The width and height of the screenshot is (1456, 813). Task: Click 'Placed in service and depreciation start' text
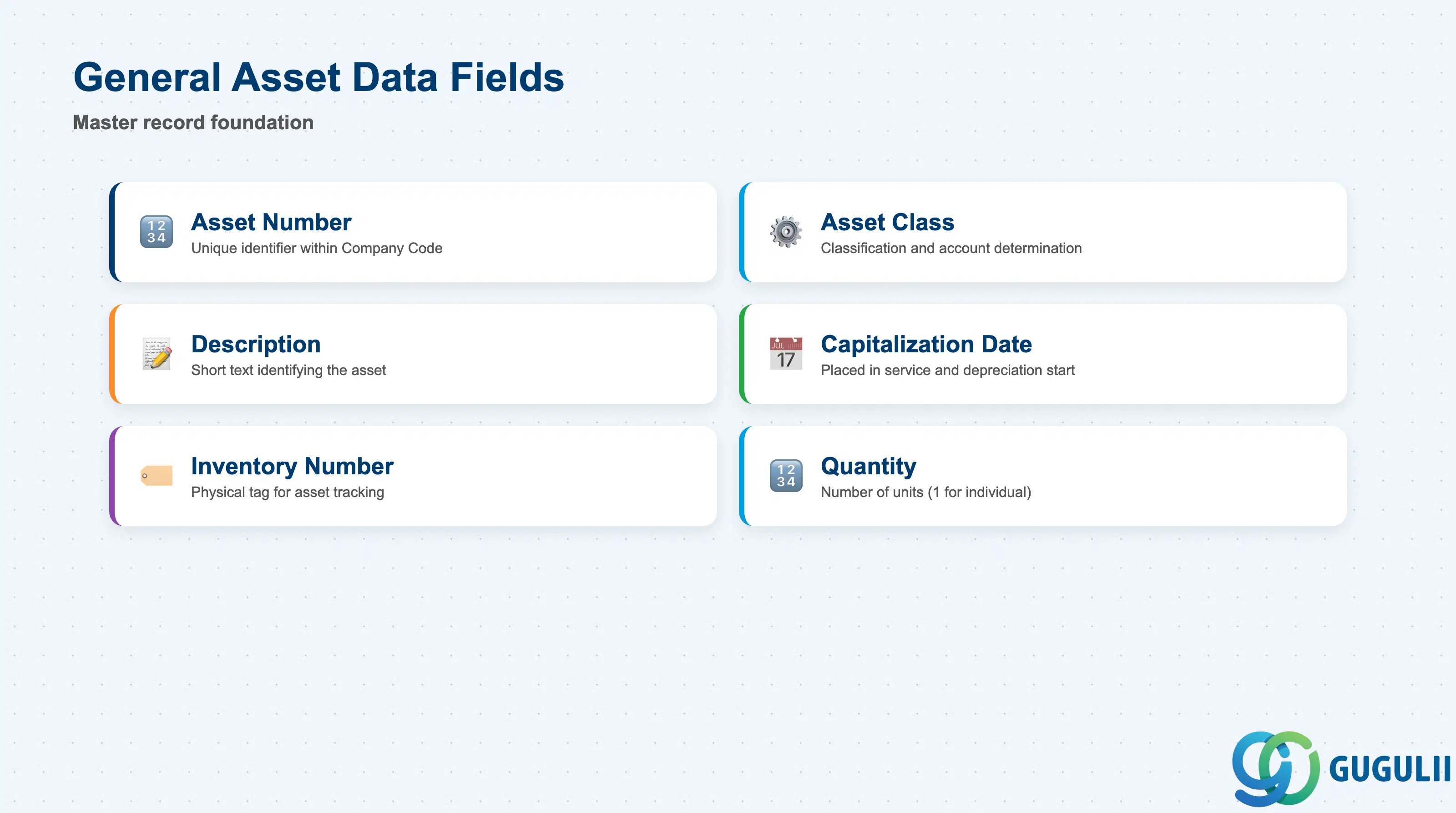tap(948, 371)
